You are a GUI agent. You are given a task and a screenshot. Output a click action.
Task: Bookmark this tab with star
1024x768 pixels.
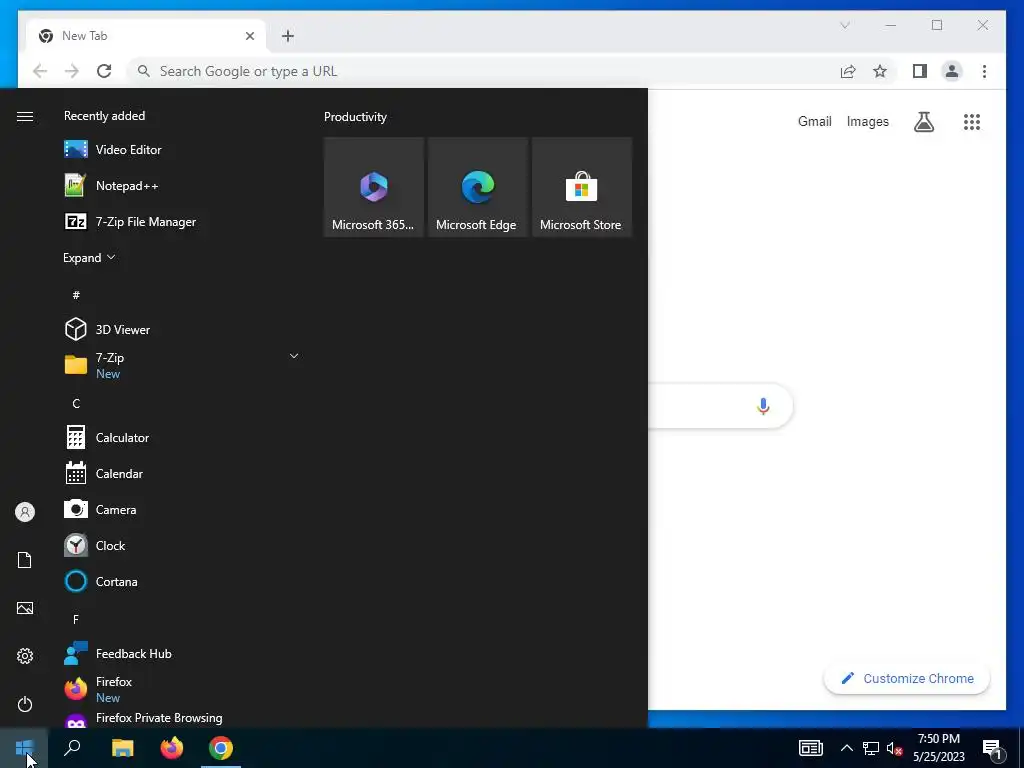880,71
